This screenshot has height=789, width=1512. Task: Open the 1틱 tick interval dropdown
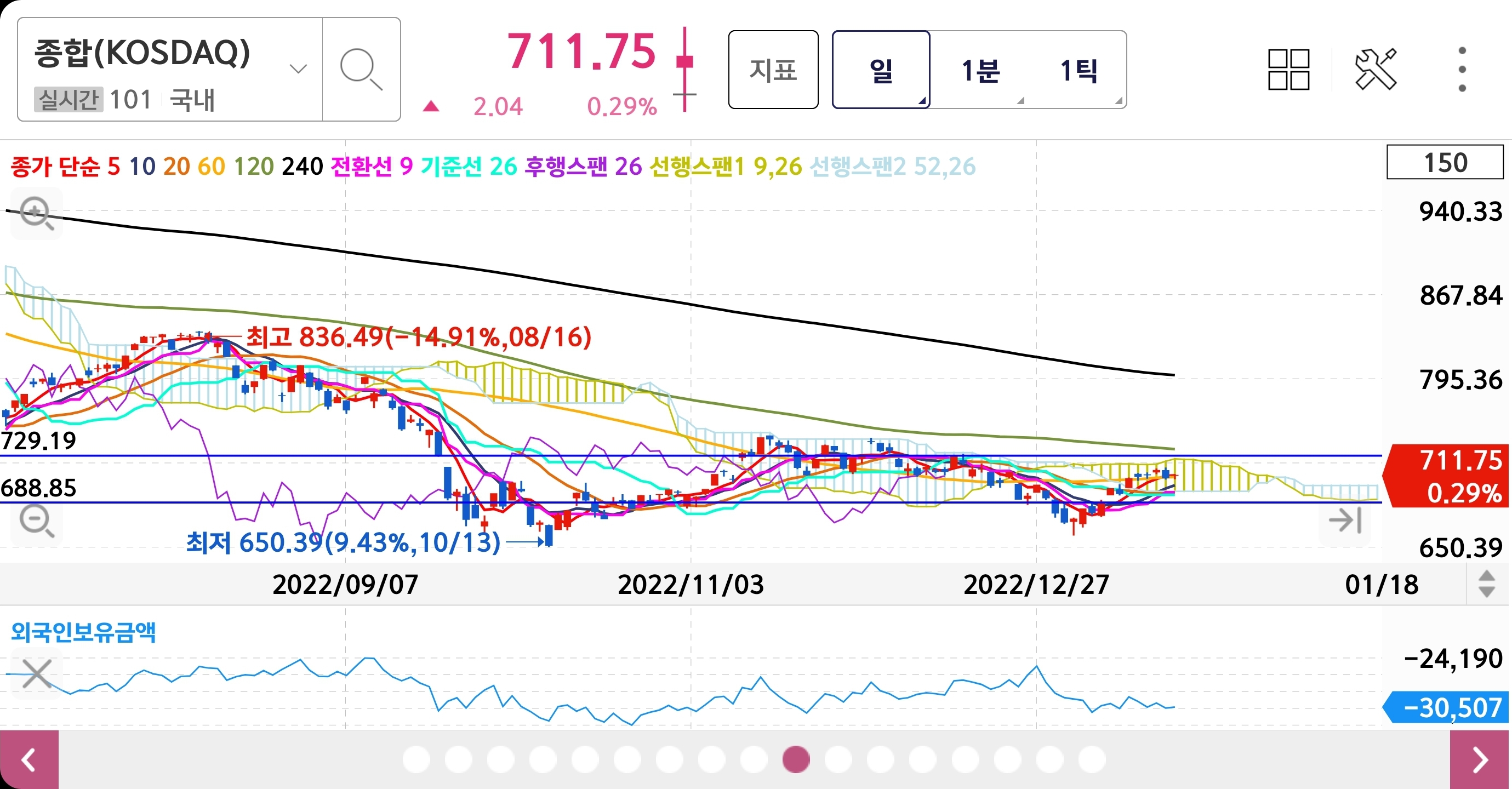click(1079, 70)
